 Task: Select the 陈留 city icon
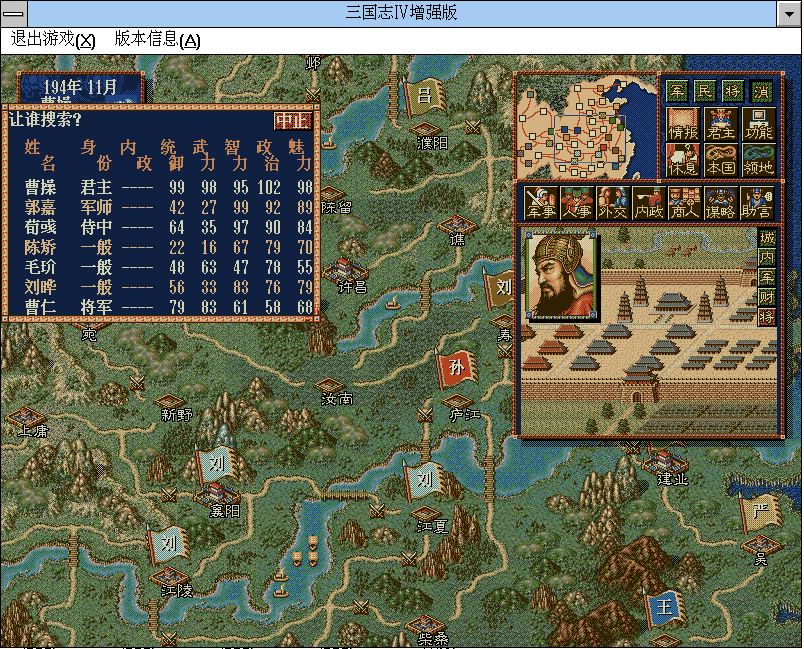click(x=331, y=193)
